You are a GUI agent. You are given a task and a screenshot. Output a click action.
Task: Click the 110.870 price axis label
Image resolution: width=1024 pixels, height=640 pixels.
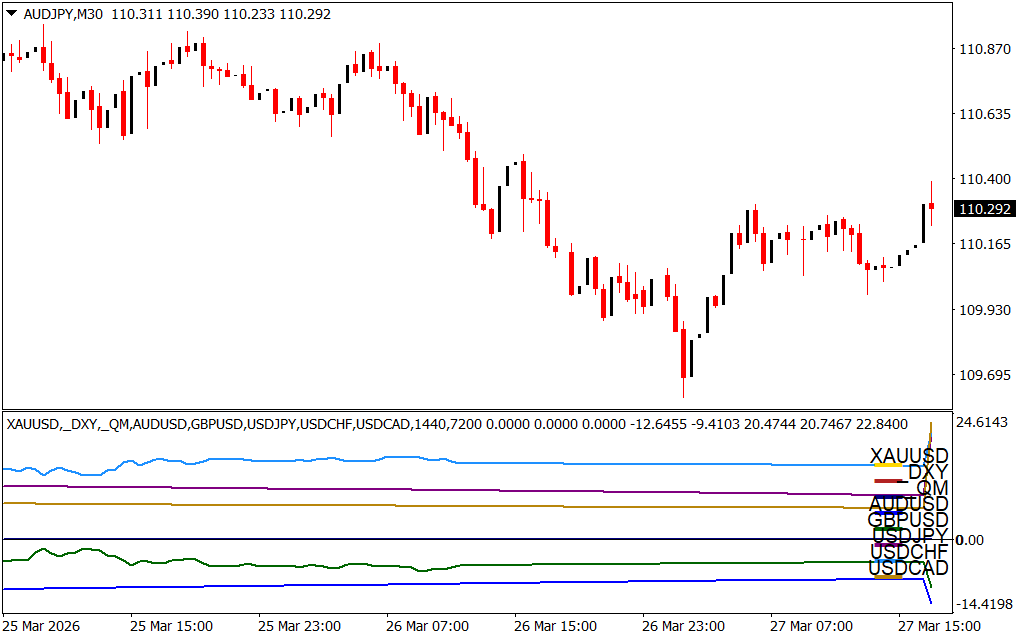pyautogui.click(x=984, y=50)
